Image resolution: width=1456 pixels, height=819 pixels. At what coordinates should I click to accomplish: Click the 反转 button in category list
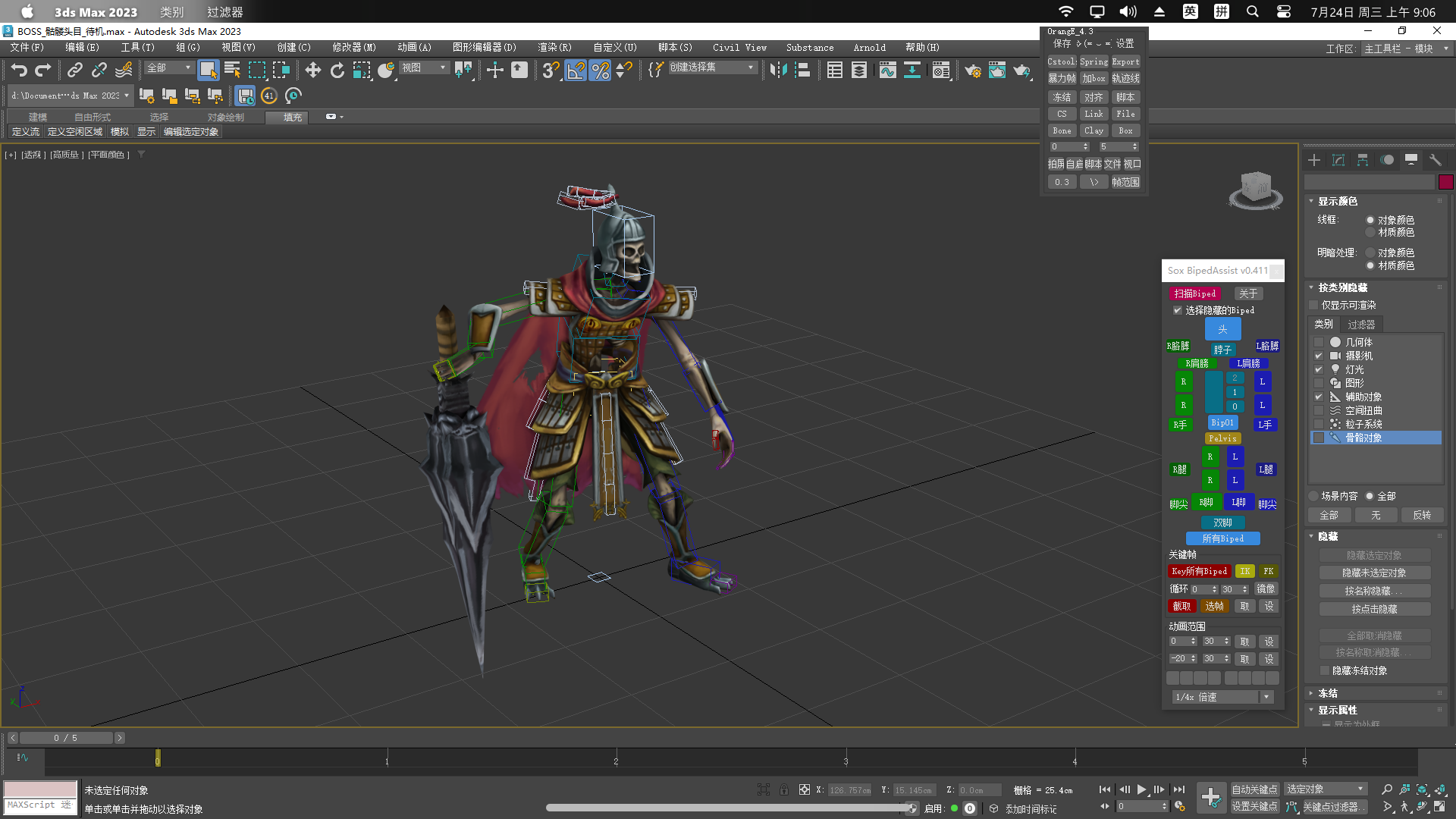(x=1421, y=515)
